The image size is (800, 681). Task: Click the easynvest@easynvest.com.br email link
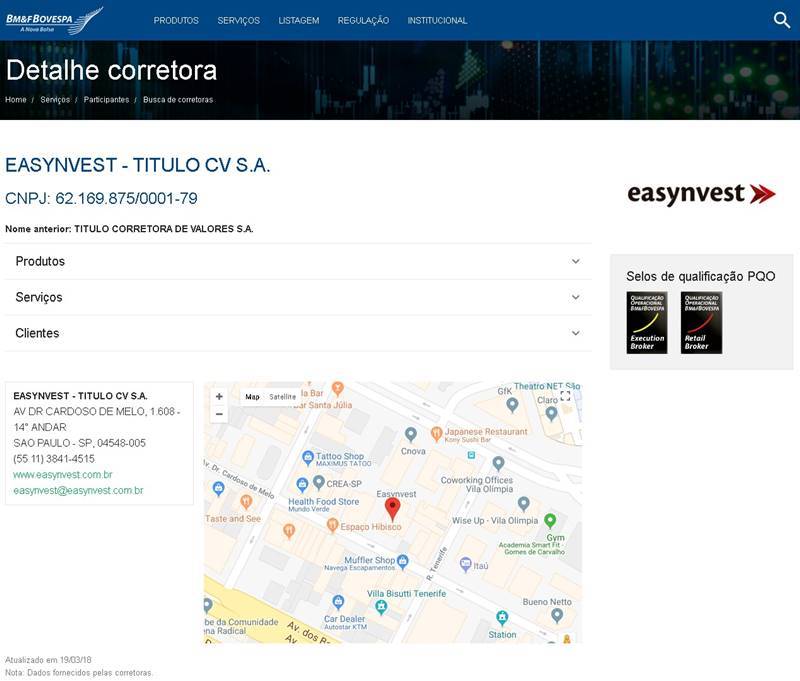[78, 490]
